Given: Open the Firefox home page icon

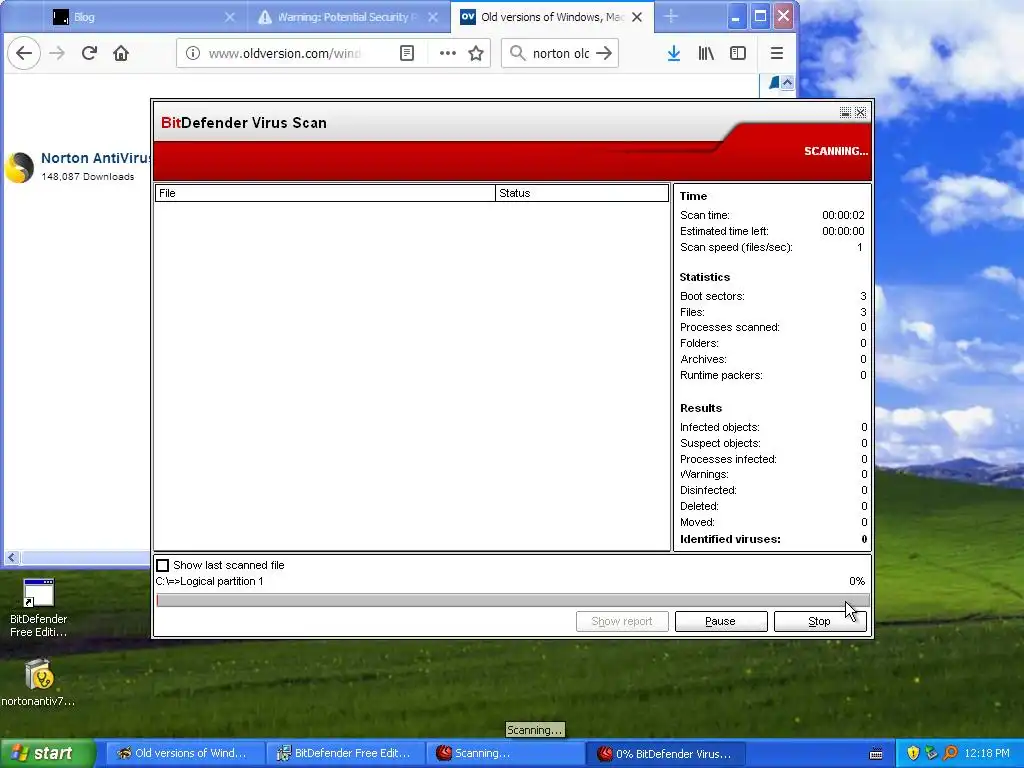Looking at the screenshot, I should [121, 54].
